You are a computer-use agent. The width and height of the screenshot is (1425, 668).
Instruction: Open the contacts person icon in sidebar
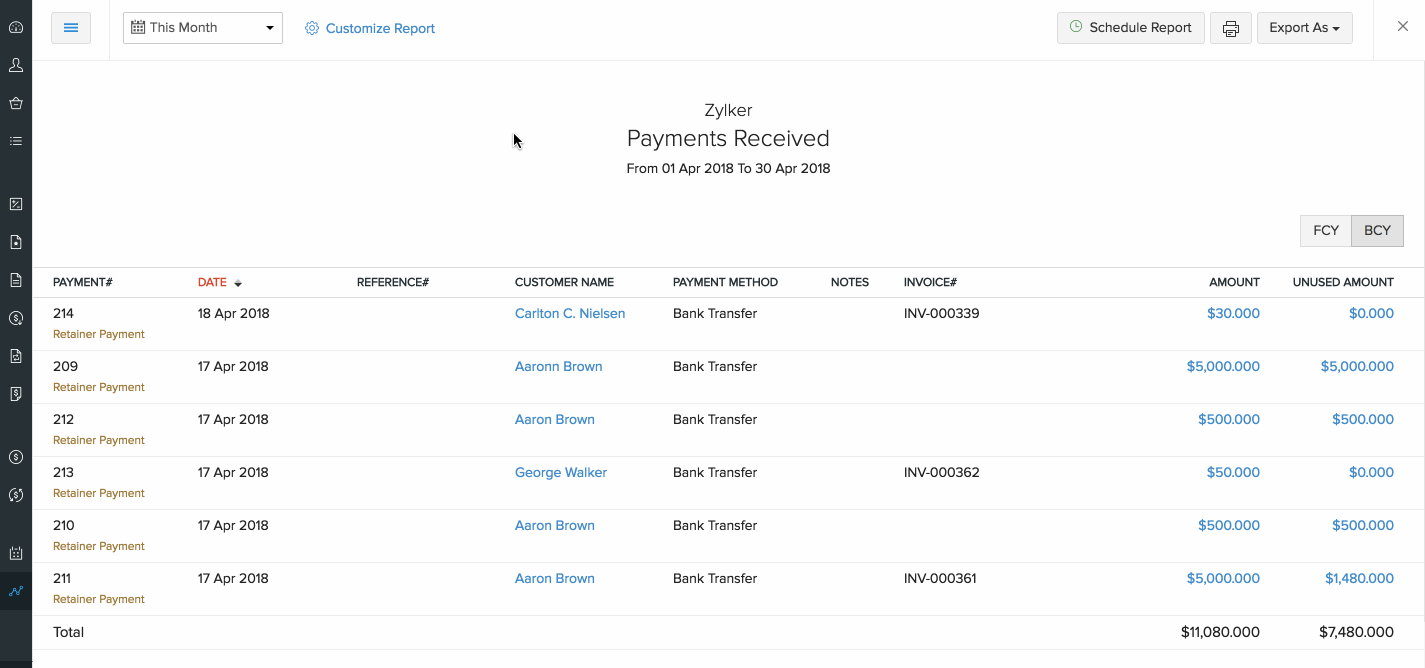(x=16, y=65)
